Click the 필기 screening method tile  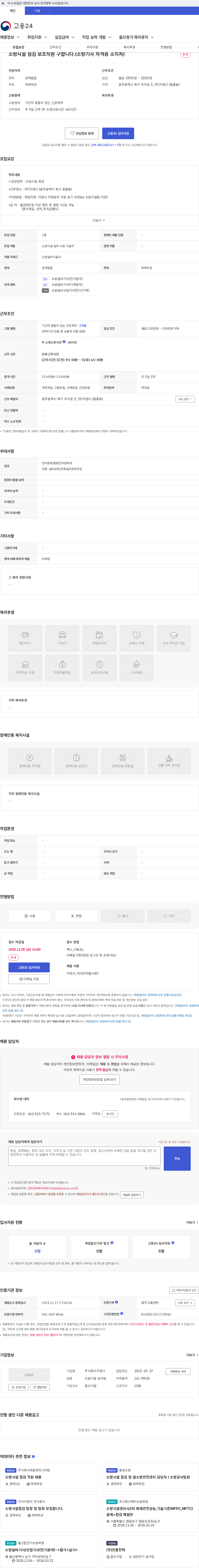coord(123,916)
